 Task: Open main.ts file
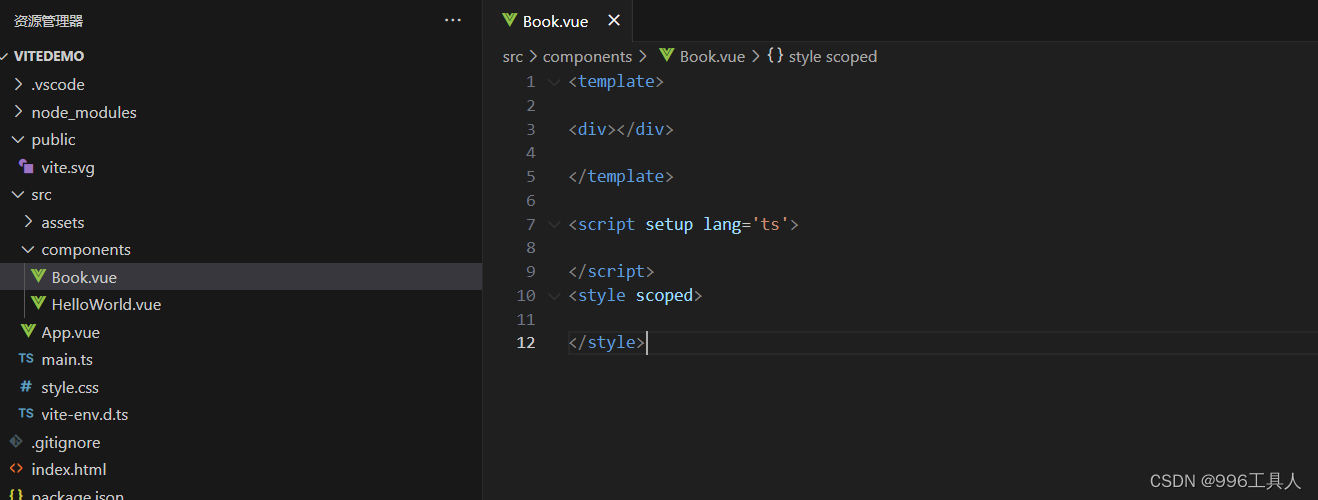point(67,359)
